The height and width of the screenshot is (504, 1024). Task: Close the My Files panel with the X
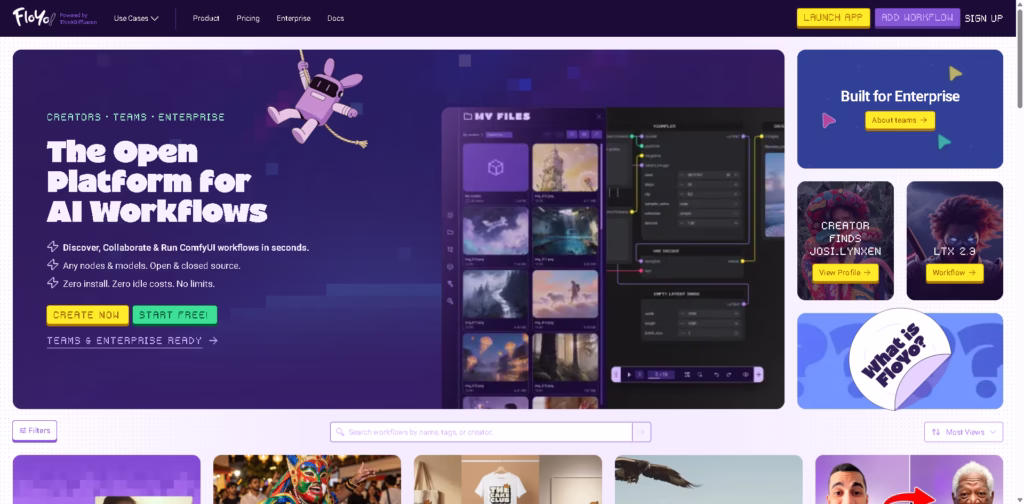598,117
